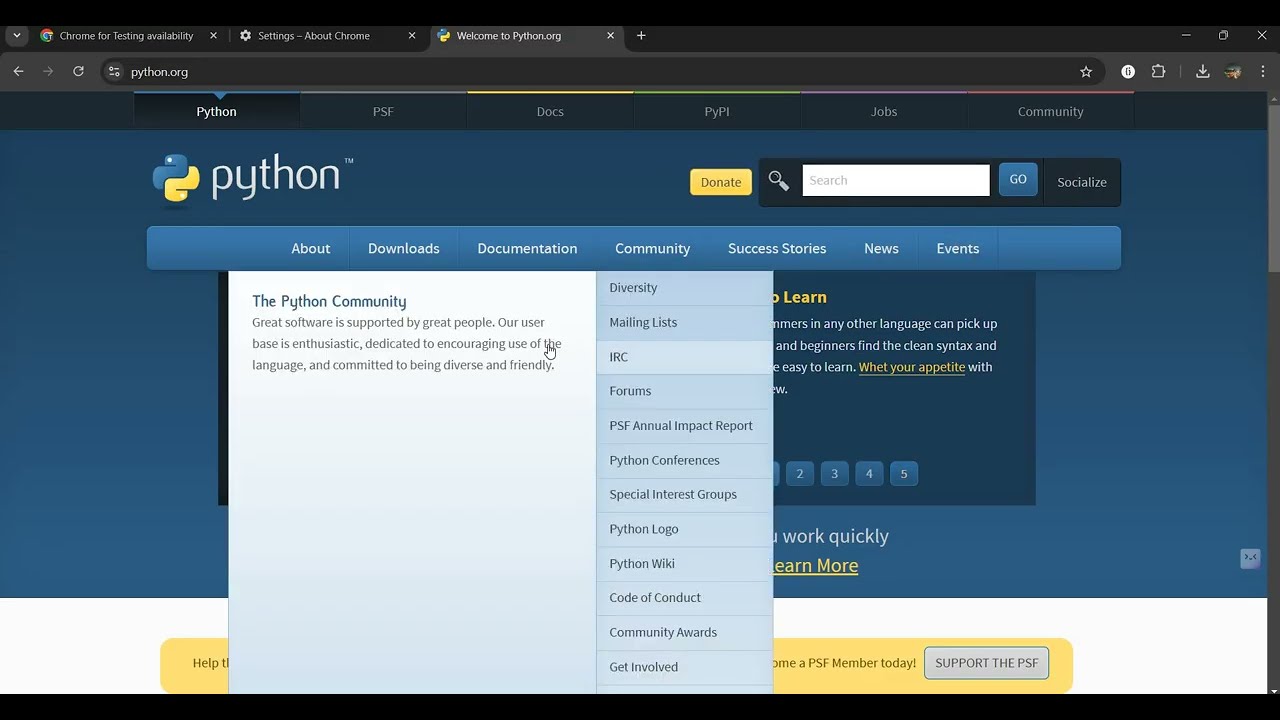The width and height of the screenshot is (1280, 720).
Task: Choose Get Involved submenu entry
Action: [x=684, y=667]
